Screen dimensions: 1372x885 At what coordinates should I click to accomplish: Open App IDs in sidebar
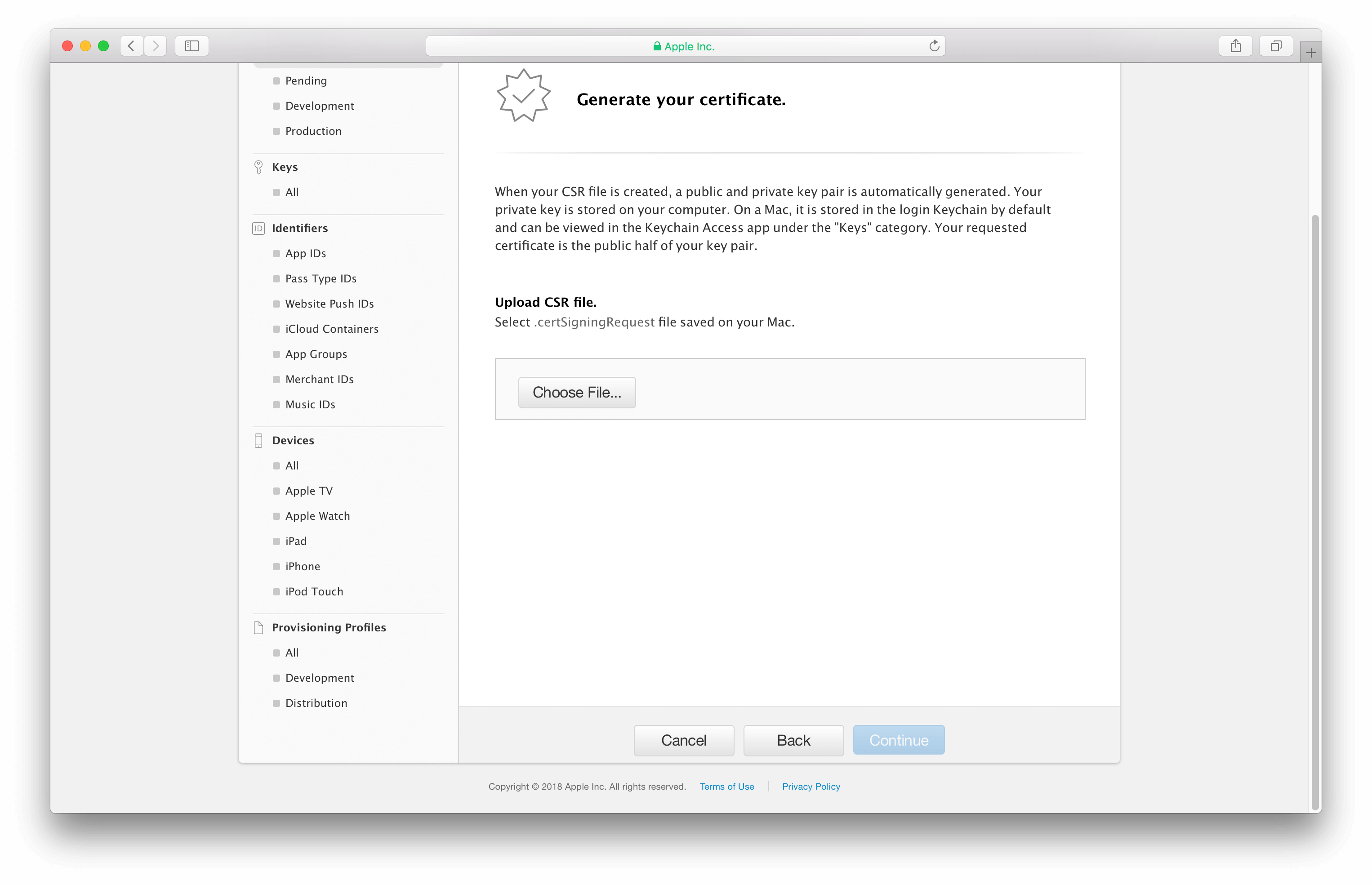click(x=306, y=254)
